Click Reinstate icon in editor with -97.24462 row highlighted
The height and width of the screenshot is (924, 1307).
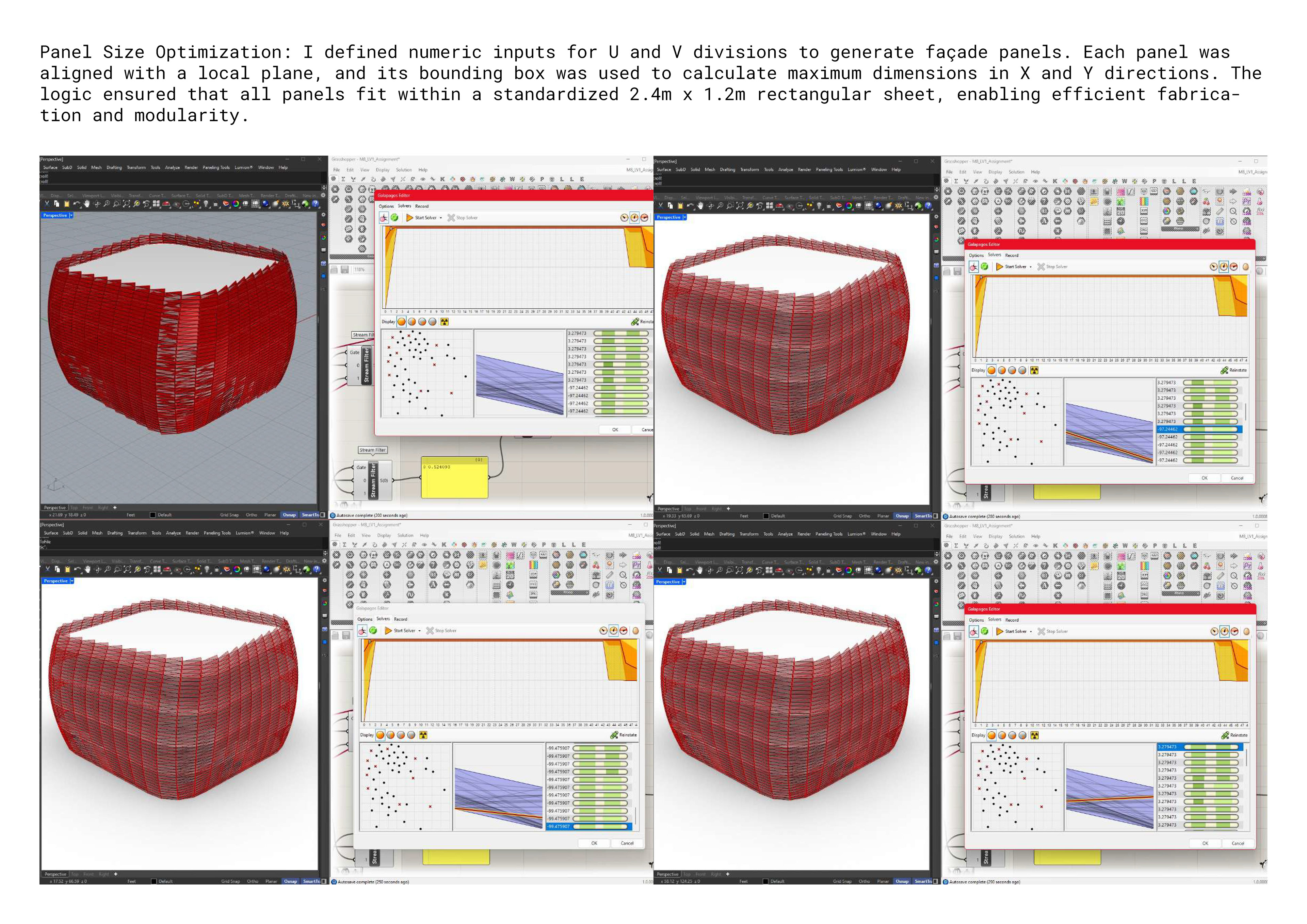click(x=1224, y=370)
